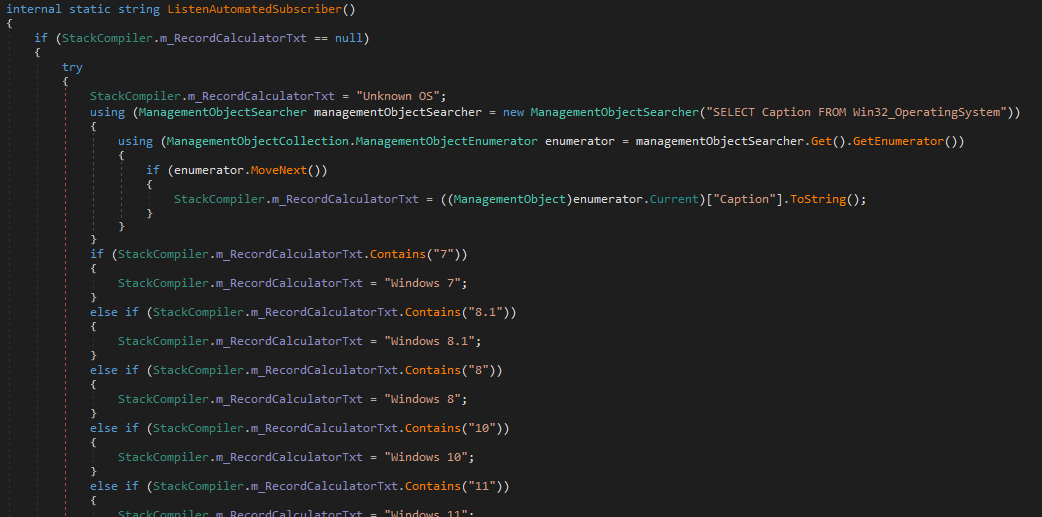Click ManagementObjectSearcher constructor after the new keyword
1042x517 pixels.
point(613,111)
